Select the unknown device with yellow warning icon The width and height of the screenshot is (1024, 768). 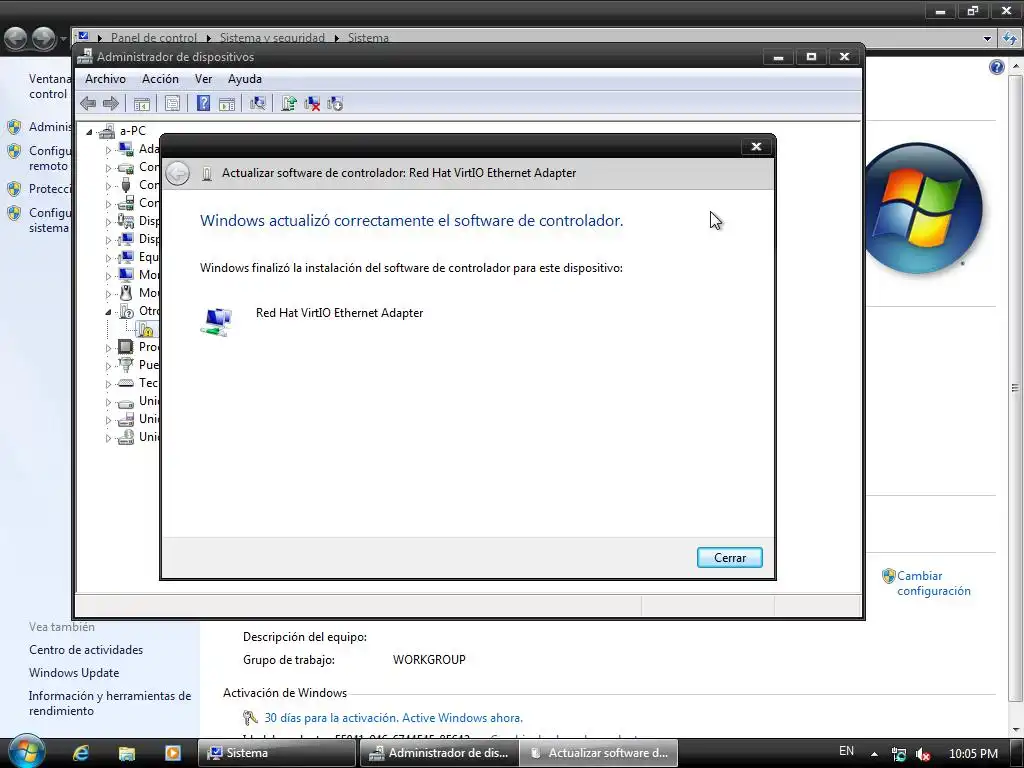(x=145, y=329)
